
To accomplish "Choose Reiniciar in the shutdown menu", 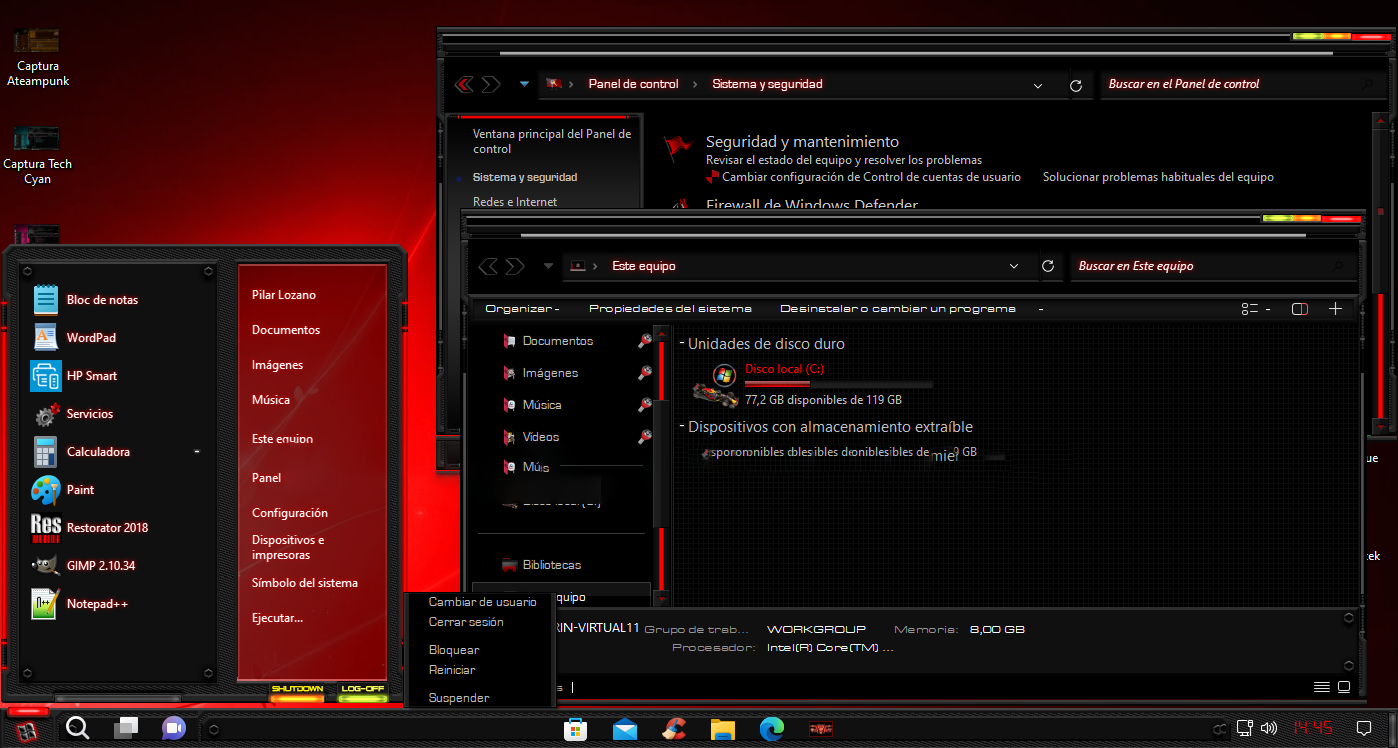I will 450,670.
